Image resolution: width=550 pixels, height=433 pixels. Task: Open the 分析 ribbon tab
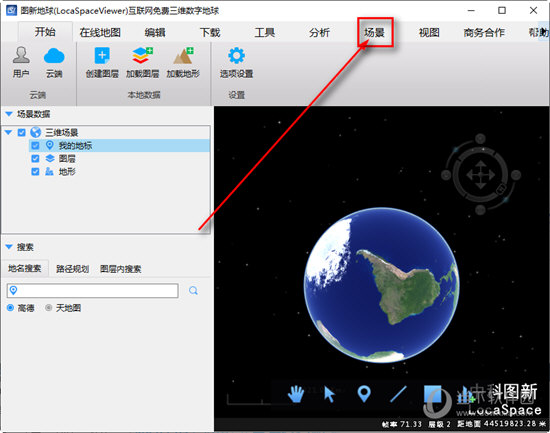point(320,33)
